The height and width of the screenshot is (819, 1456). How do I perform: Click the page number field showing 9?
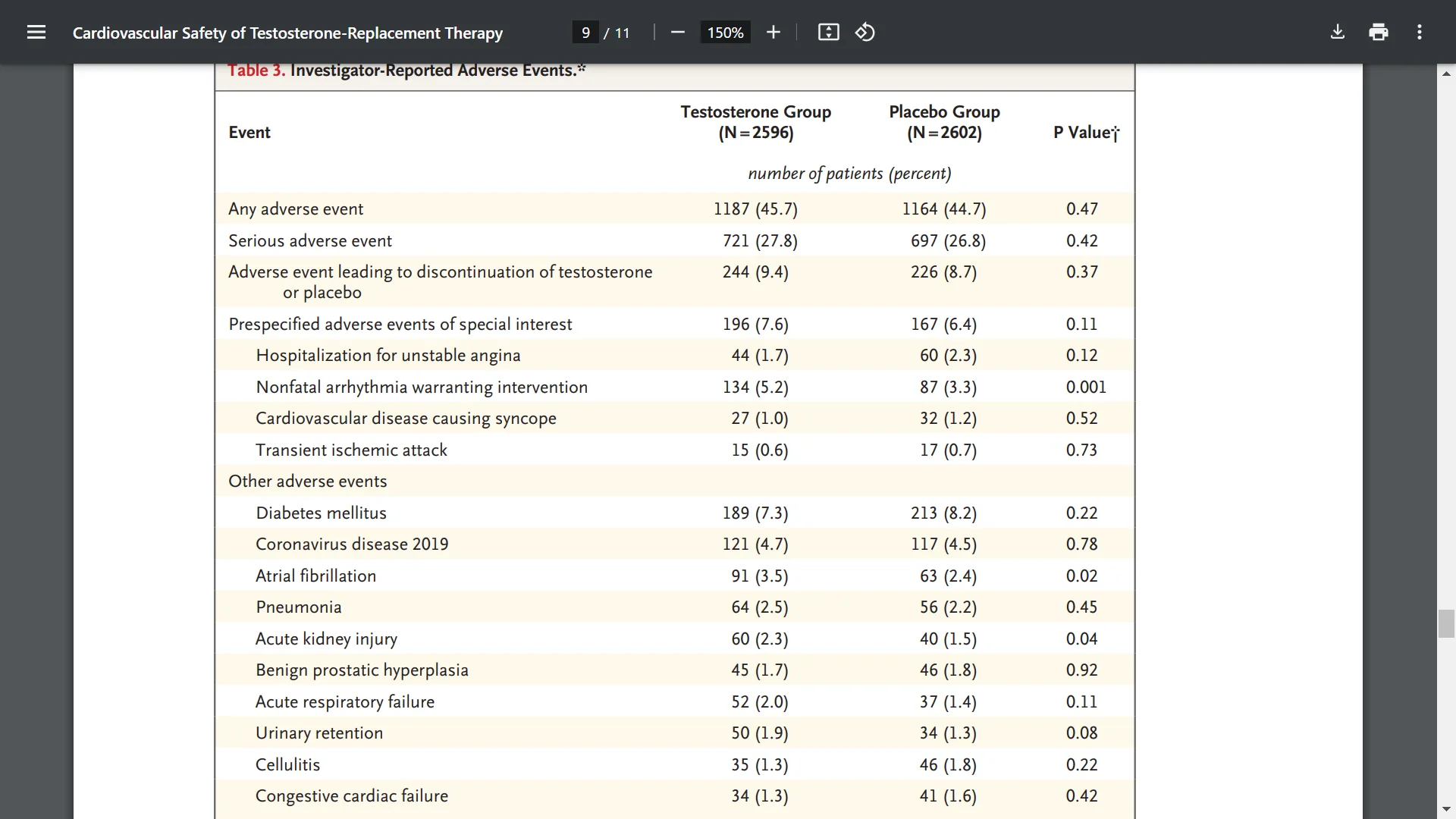pos(585,33)
